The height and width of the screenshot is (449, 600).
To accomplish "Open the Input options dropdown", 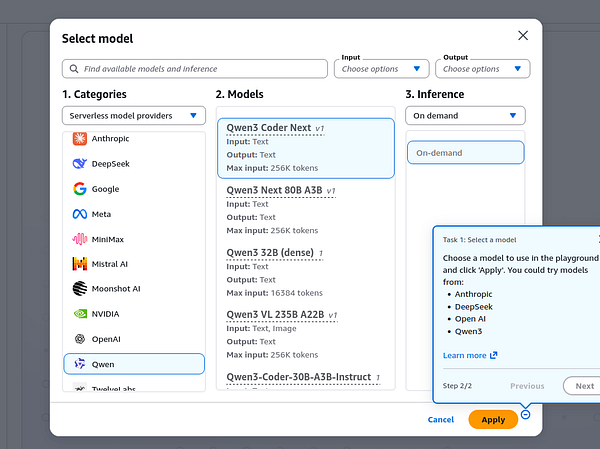I will 382,69.
